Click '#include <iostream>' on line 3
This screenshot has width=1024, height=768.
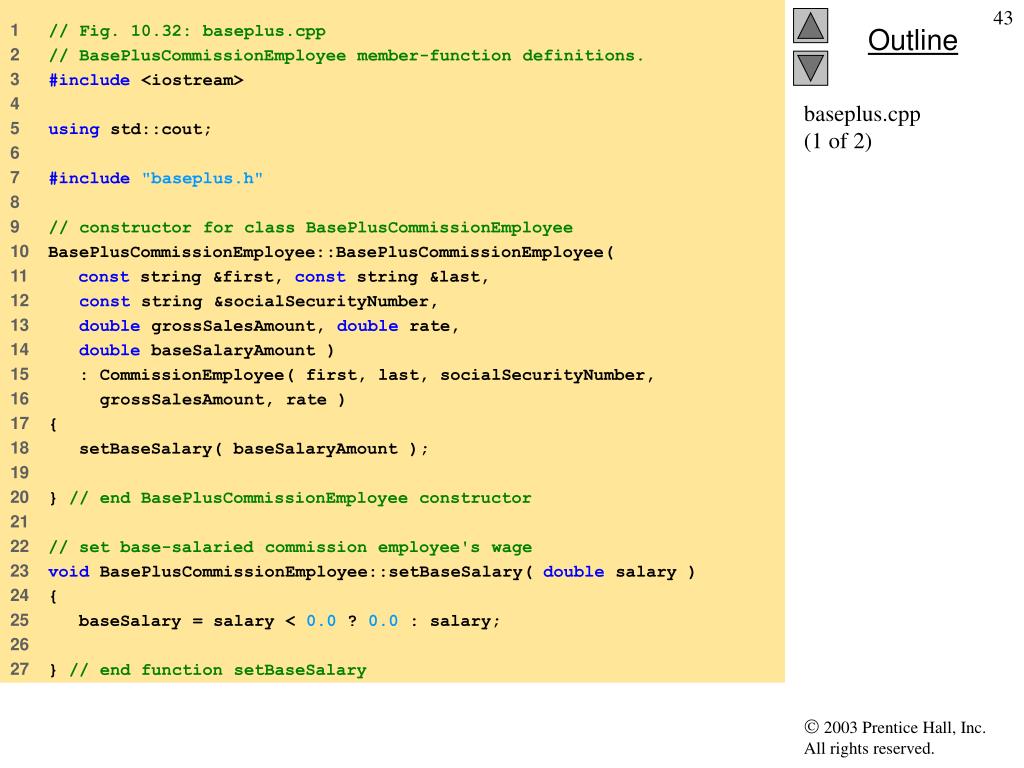[146, 80]
